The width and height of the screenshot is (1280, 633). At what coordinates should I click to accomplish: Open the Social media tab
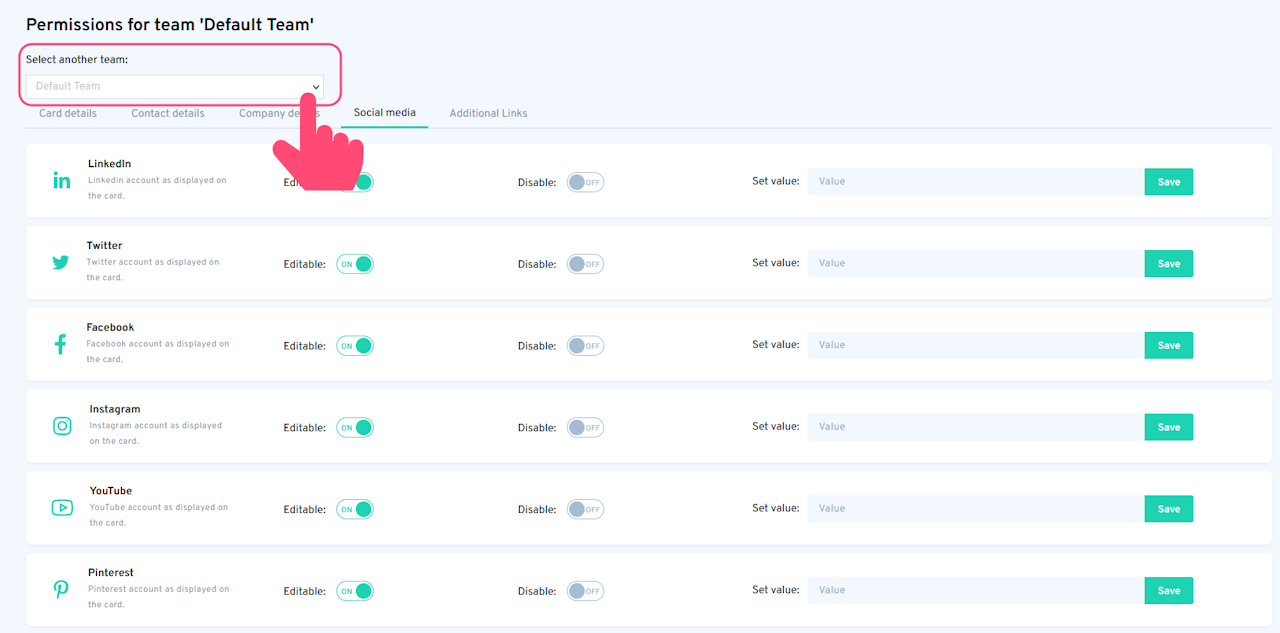(385, 113)
